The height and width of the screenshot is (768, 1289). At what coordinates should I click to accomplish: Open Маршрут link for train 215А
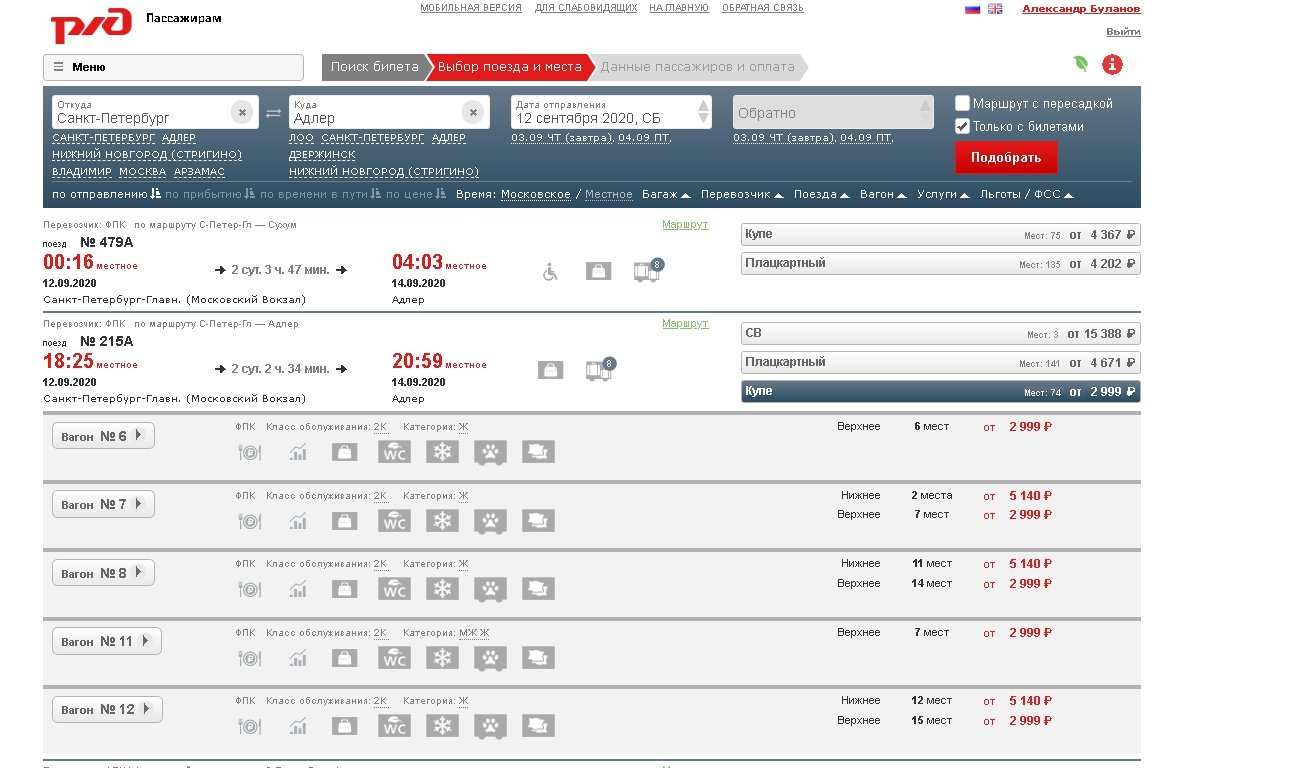click(x=684, y=323)
